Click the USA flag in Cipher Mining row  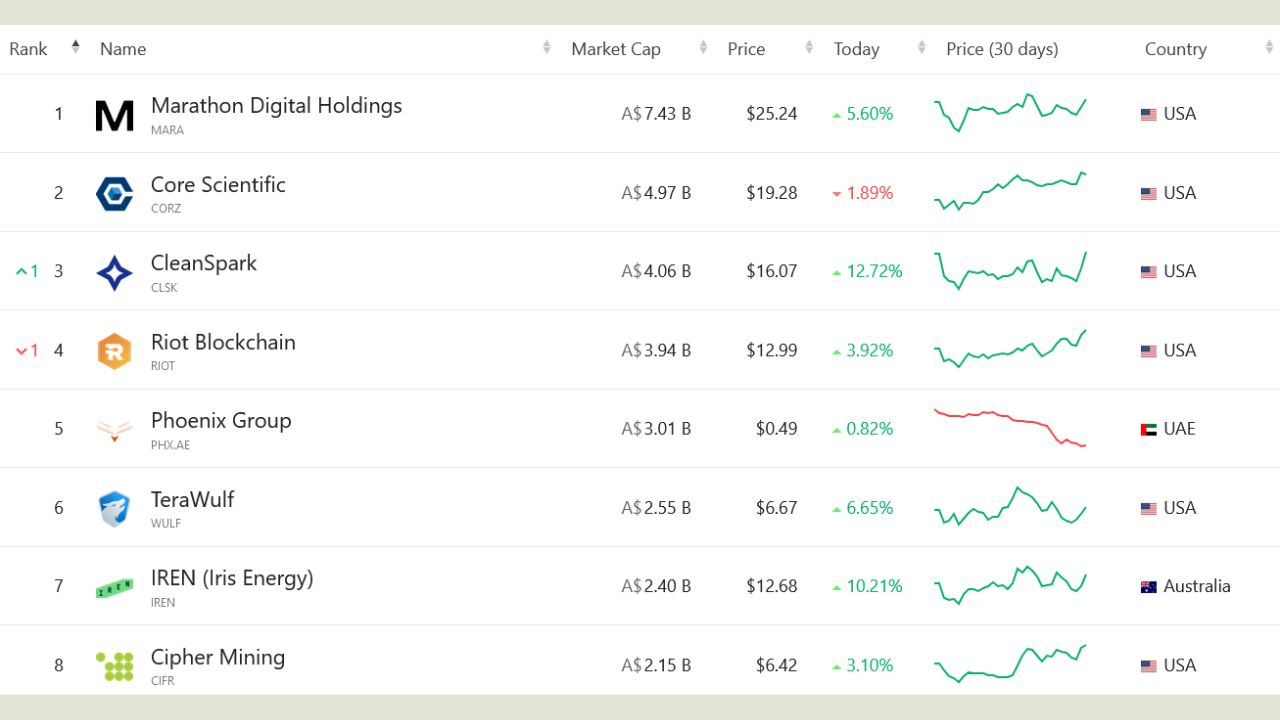tap(1149, 666)
